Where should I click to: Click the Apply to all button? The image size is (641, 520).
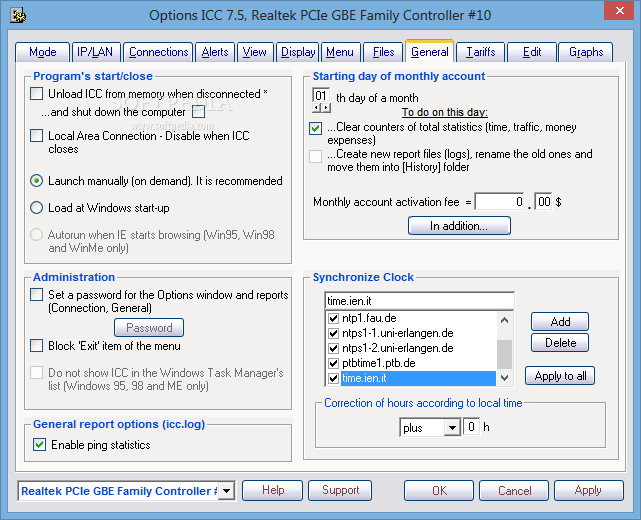point(560,376)
